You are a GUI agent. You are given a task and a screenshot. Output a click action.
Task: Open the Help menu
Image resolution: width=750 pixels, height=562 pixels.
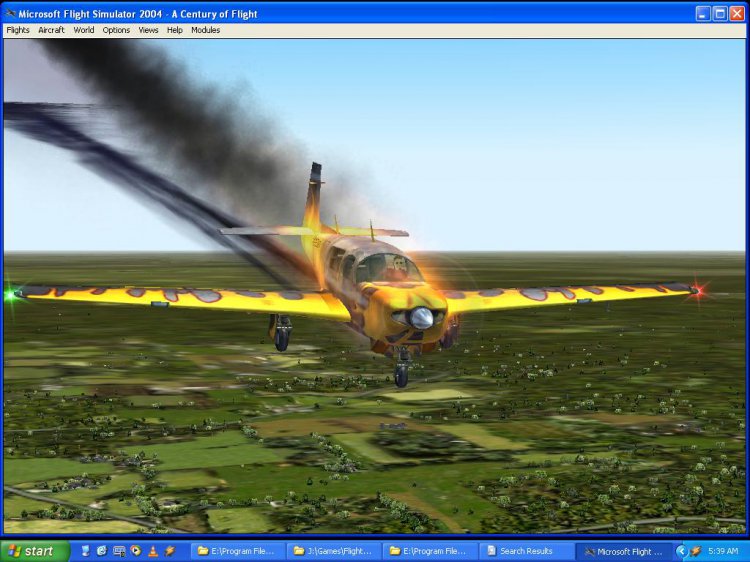click(175, 30)
